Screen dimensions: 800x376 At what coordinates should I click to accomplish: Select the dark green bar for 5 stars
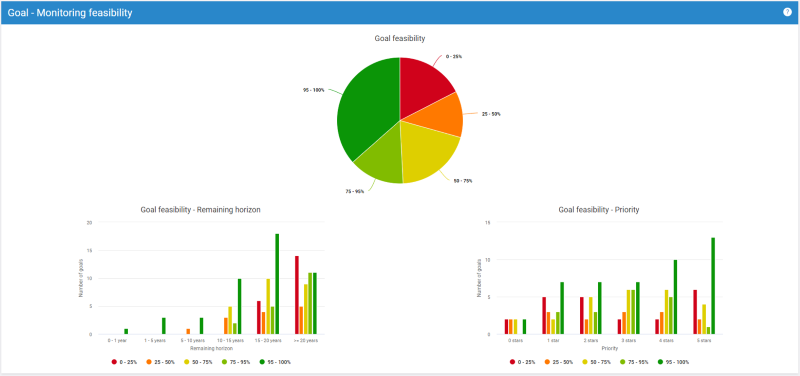click(713, 286)
